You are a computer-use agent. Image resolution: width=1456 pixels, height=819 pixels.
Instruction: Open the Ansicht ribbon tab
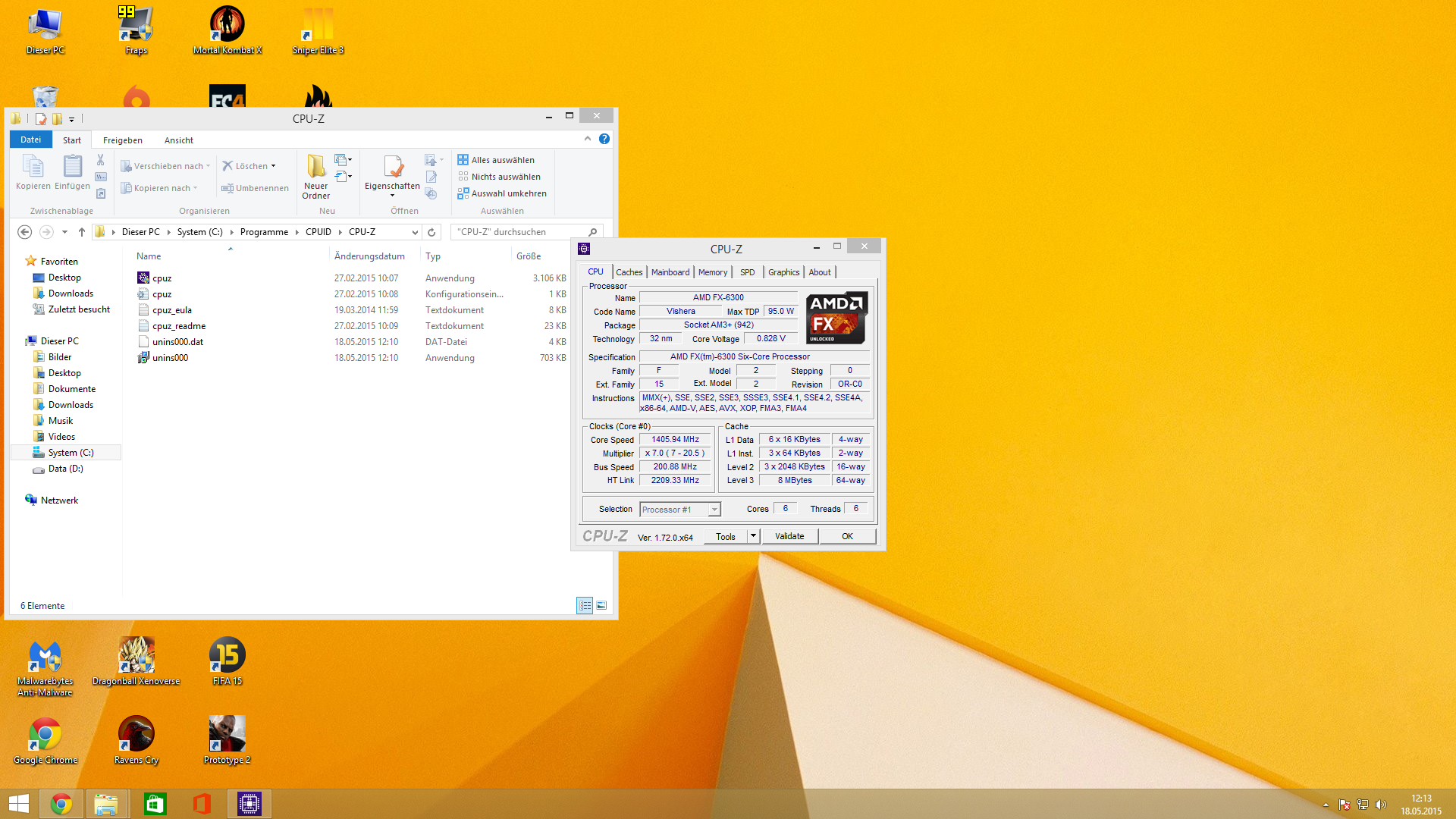tap(179, 140)
